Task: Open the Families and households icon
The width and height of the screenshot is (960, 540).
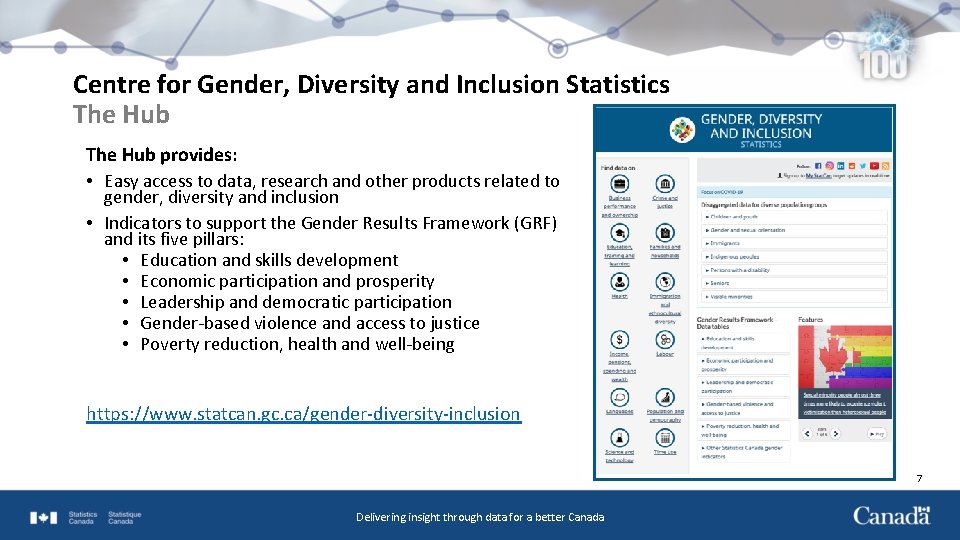Action: [x=665, y=233]
